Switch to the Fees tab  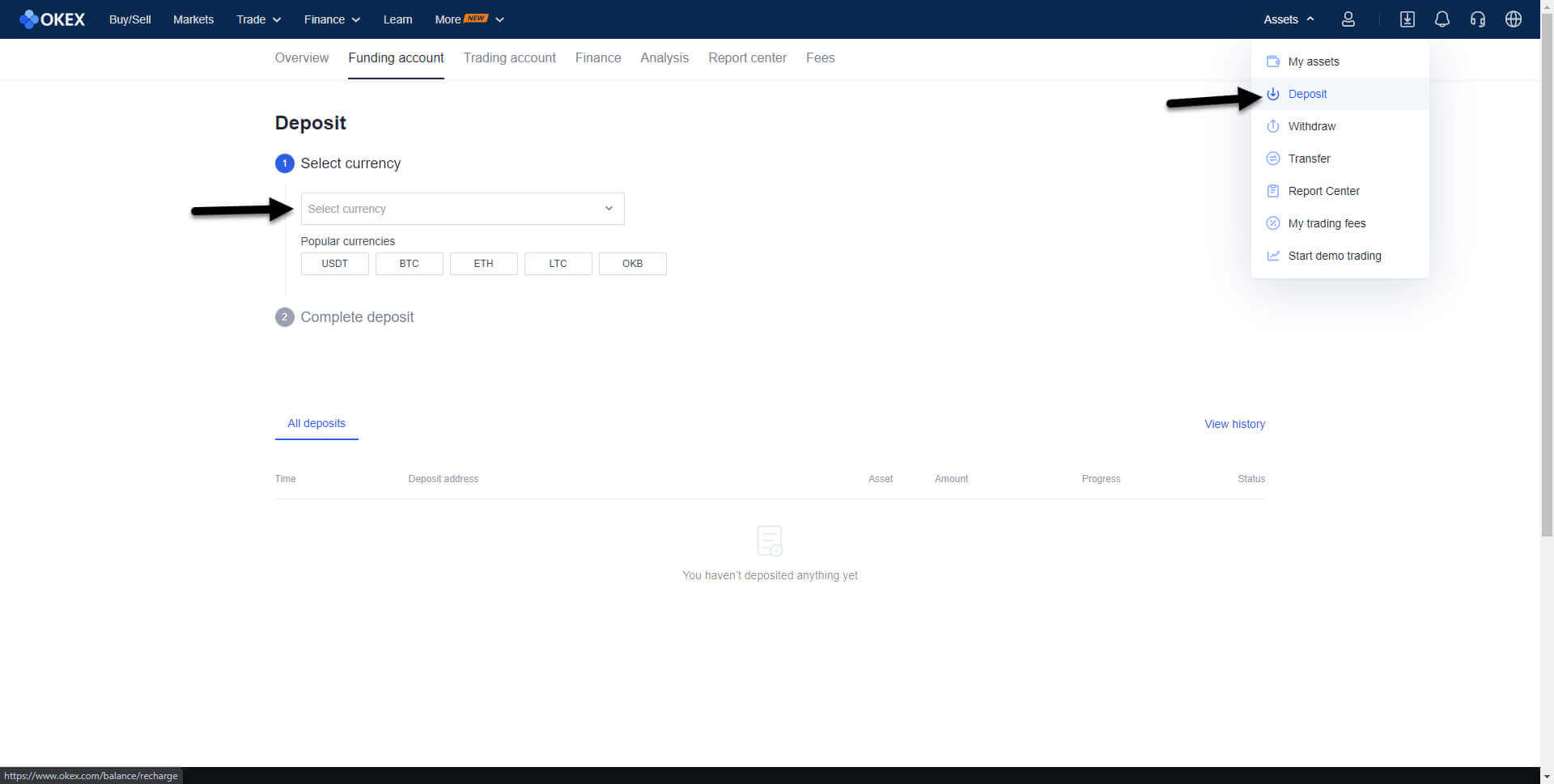coord(820,58)
